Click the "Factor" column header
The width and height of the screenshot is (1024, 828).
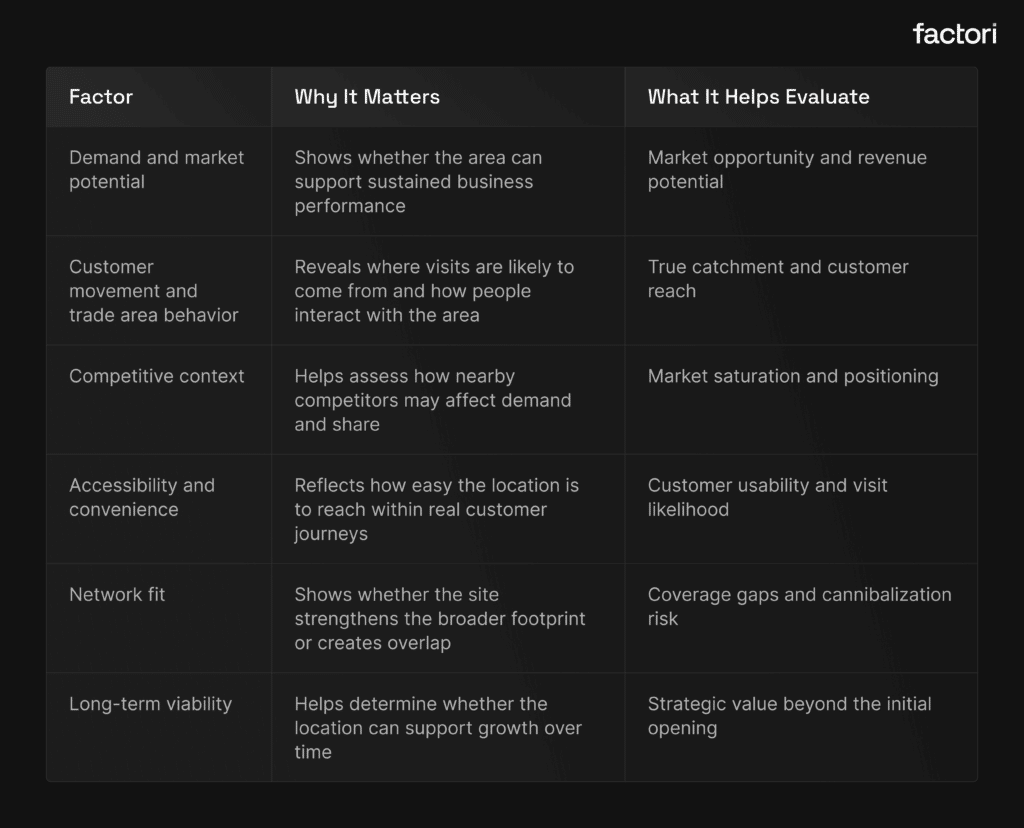(x=101, y=97)
